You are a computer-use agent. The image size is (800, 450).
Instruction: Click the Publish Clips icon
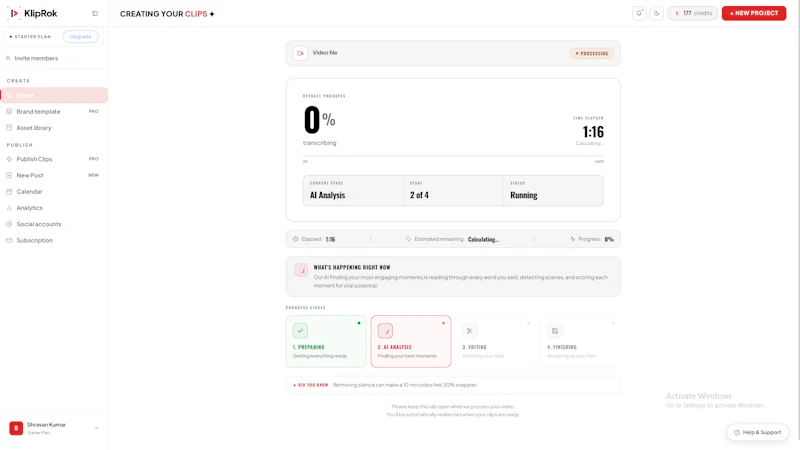click(9, 159)
